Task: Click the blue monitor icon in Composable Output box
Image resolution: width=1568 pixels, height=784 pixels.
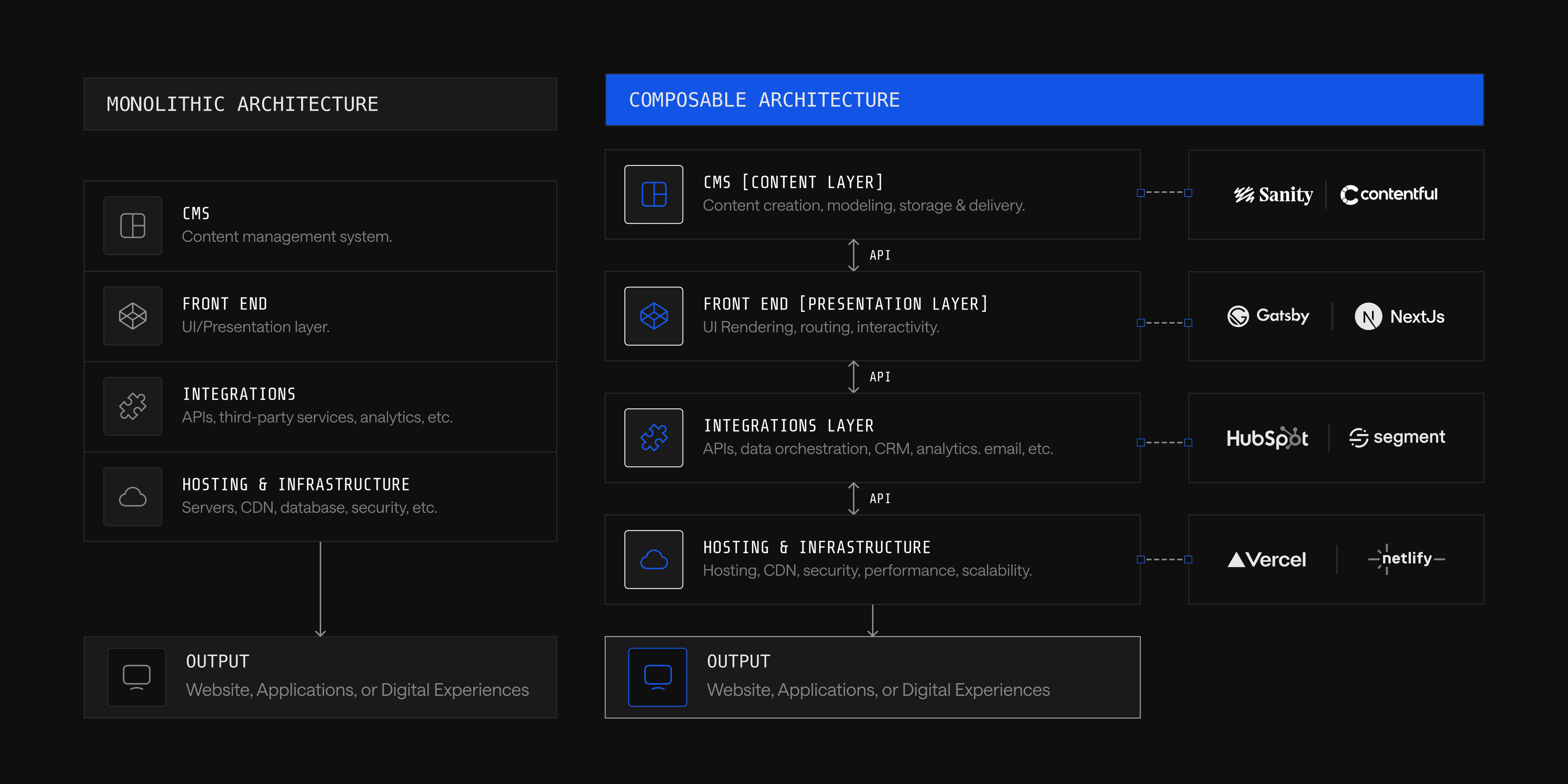Action: (x=657, y=677)
